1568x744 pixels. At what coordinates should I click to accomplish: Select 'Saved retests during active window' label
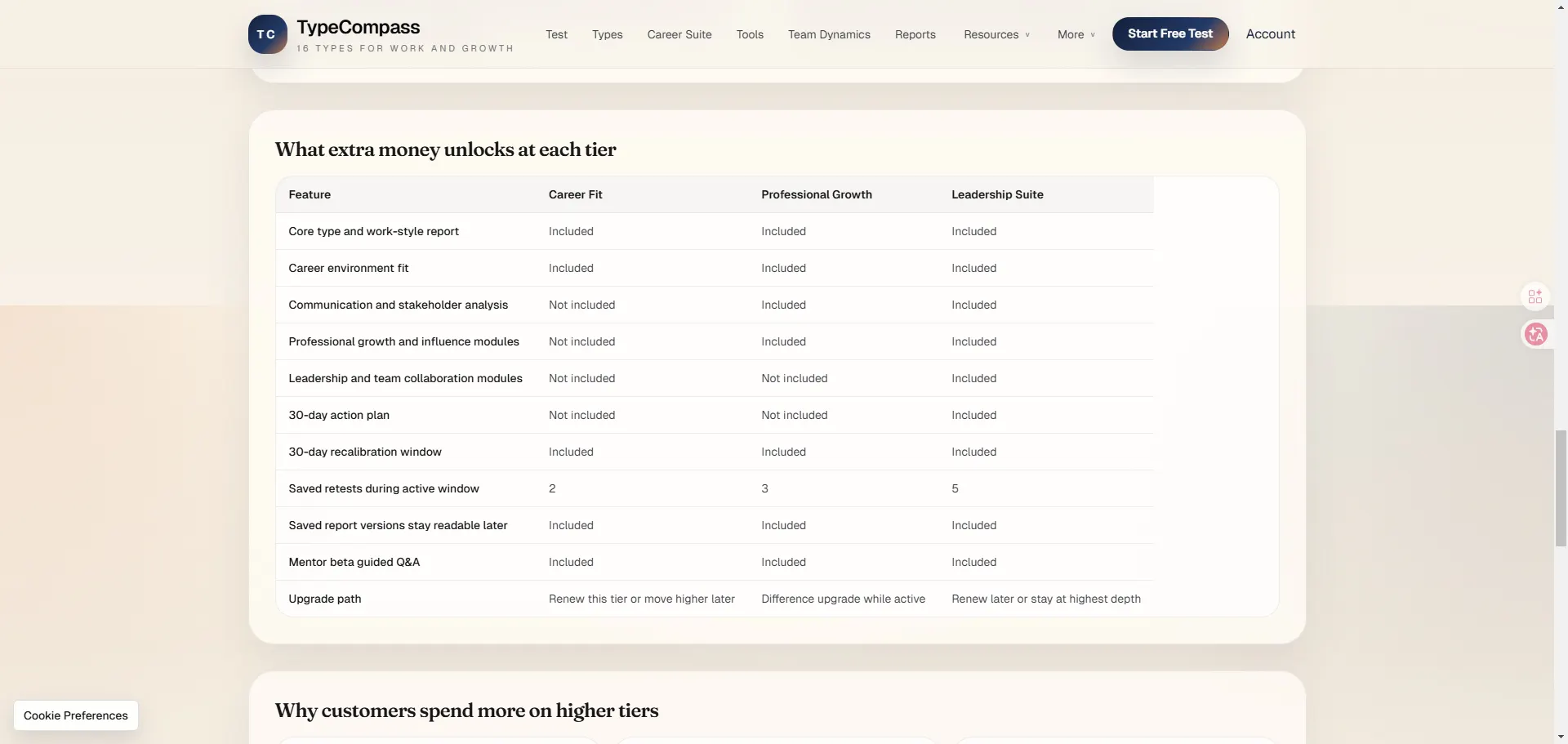coord(384,488)
